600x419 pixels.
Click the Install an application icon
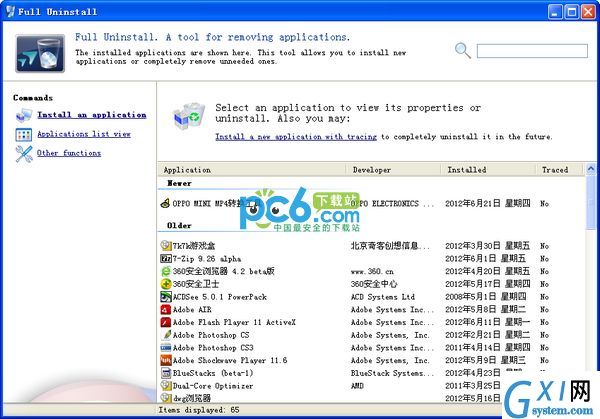coord(24,115)
